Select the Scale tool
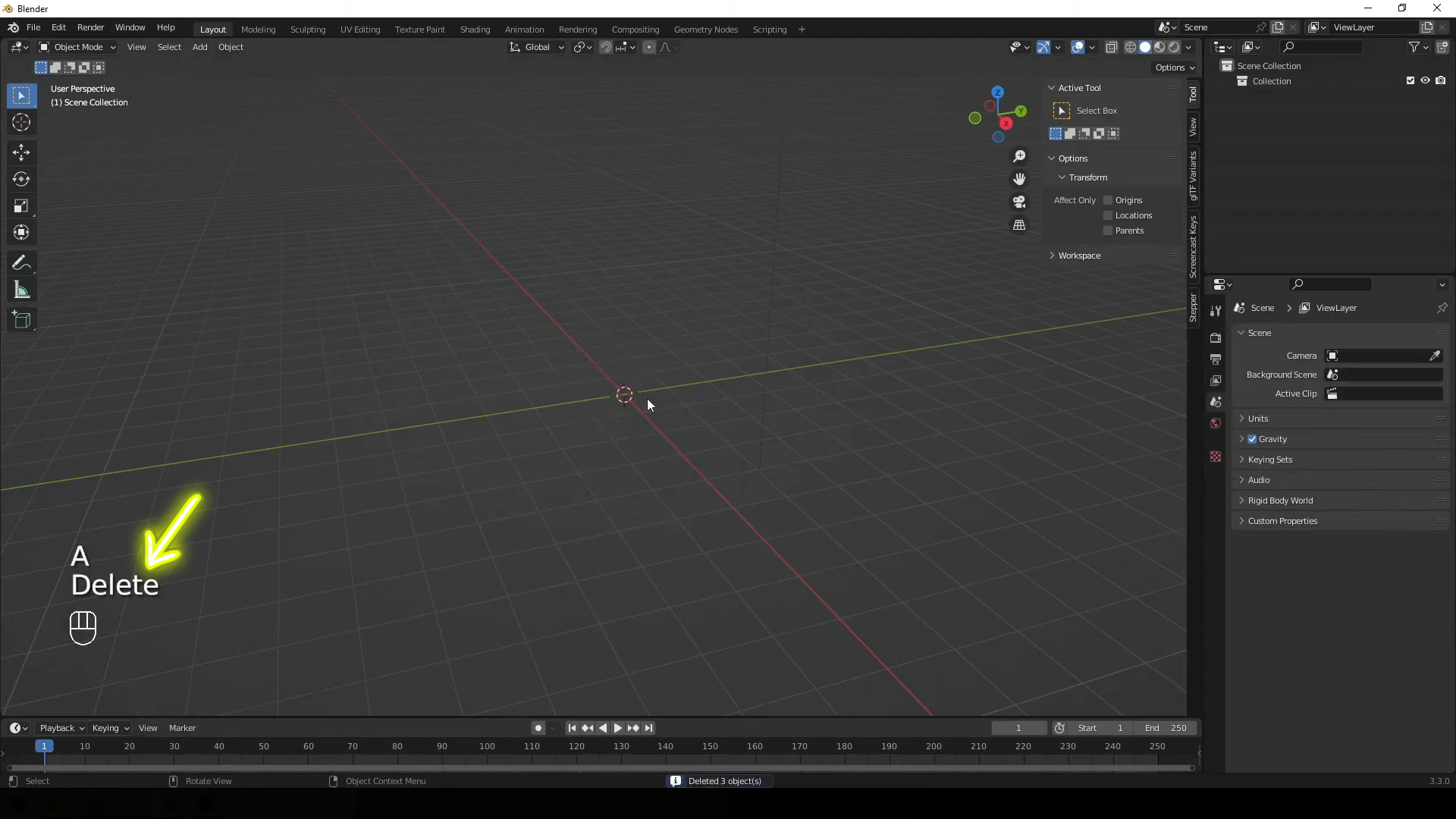This screenshot has height=819, width=1456. point(21,206)
